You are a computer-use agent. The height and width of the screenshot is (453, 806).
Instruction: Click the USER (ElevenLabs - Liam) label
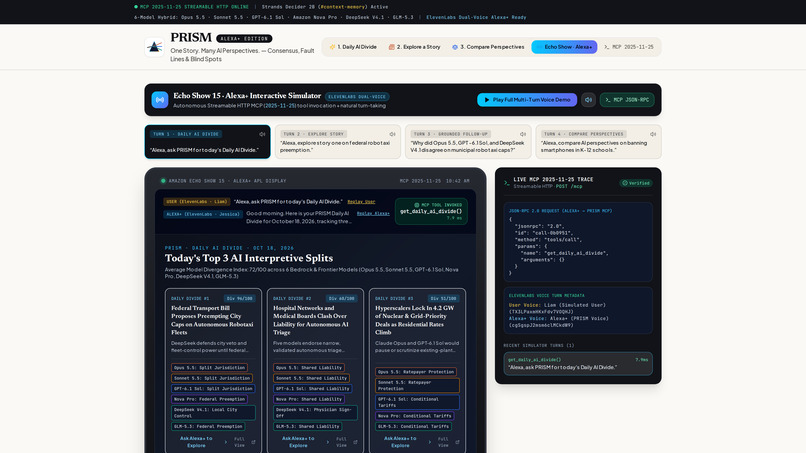point(197,202)
